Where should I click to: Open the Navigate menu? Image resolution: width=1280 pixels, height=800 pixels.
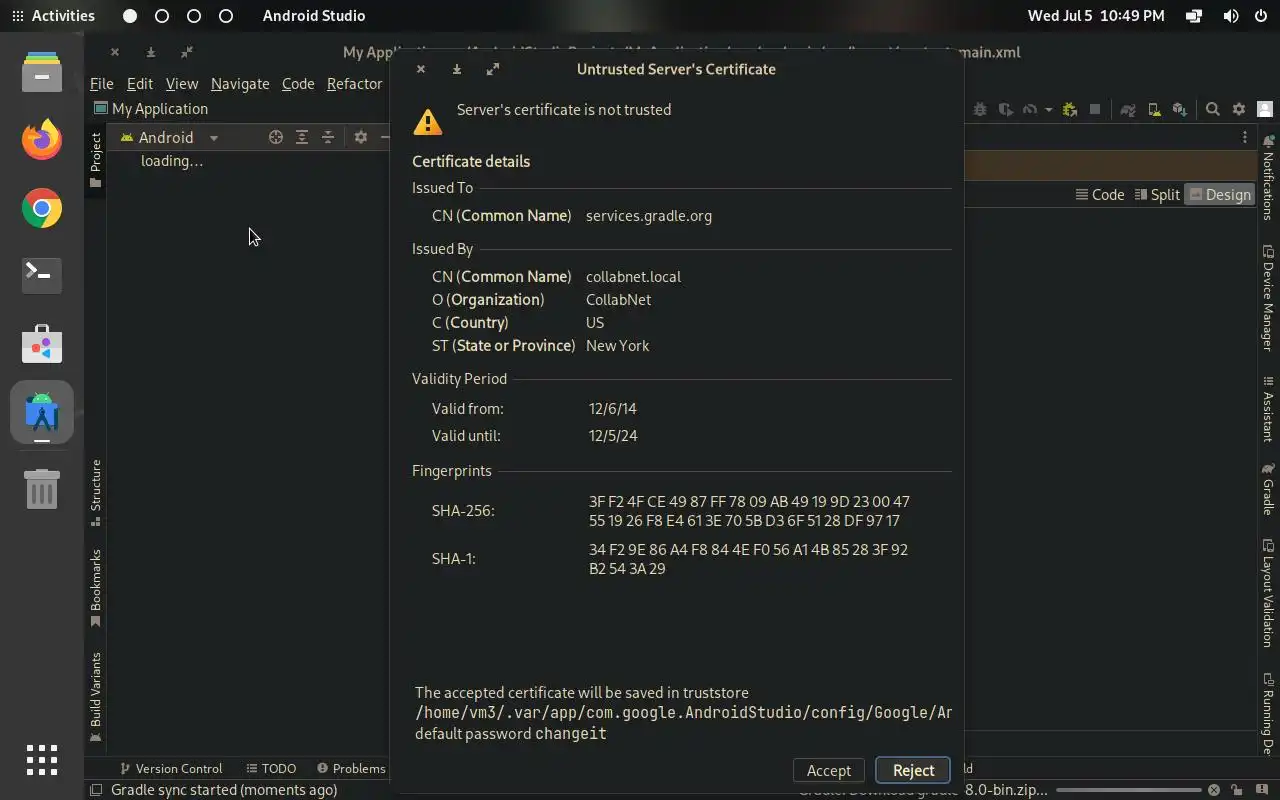click(240, 84)
